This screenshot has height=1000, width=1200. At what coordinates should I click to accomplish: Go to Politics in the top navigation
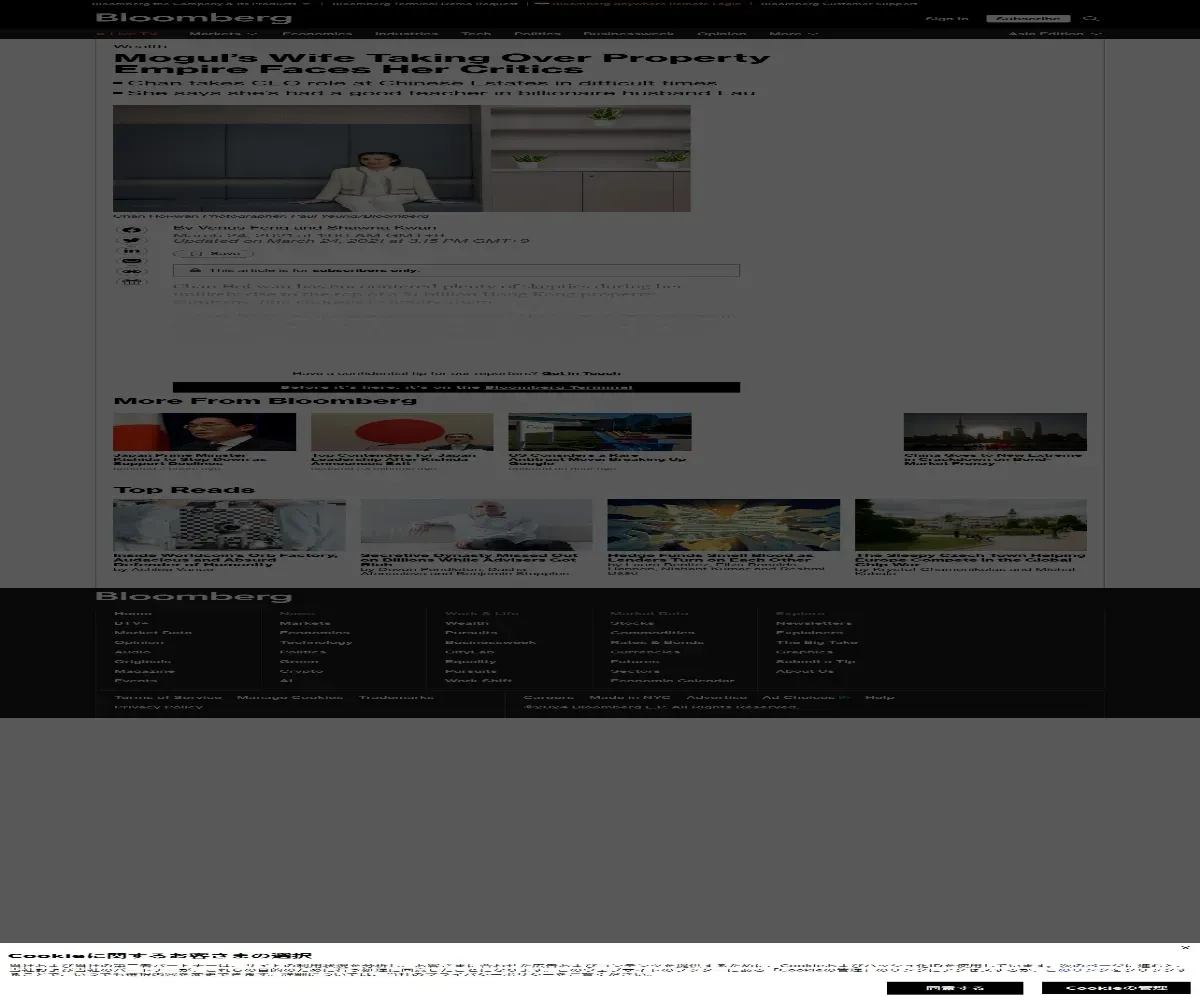[538, 34]
